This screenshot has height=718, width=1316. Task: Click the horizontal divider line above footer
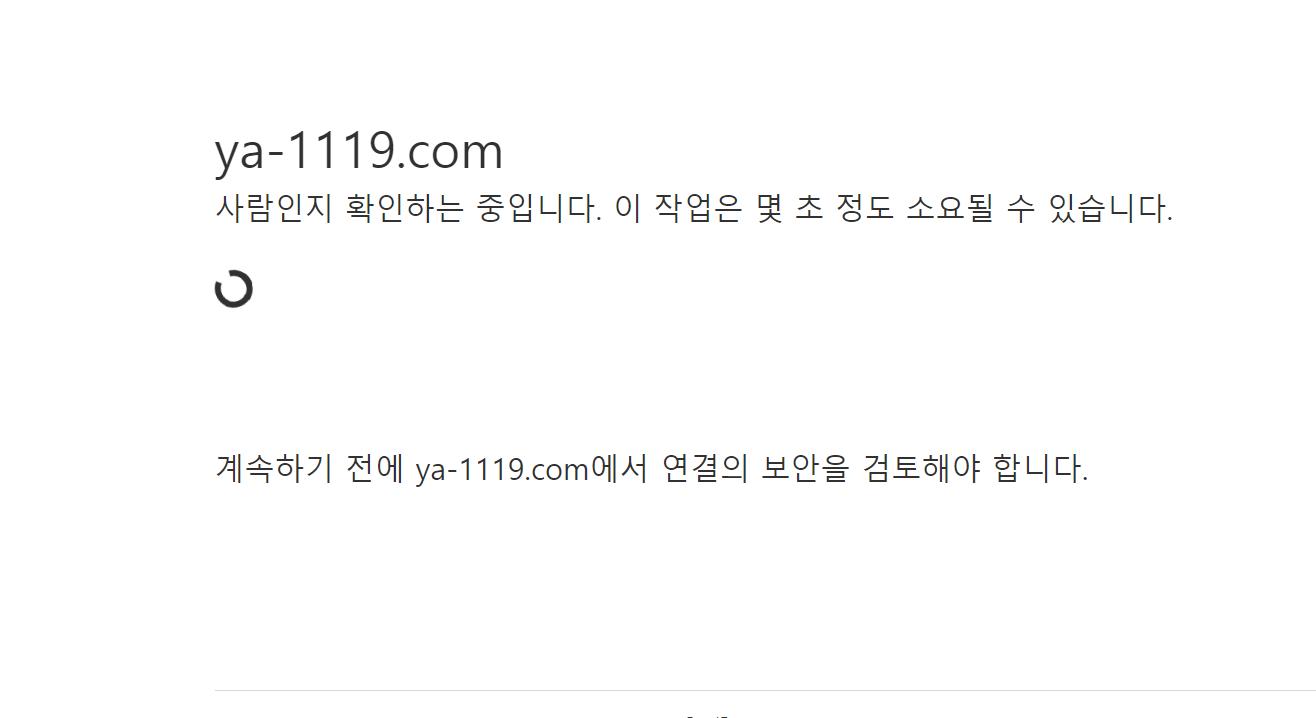click(765, 690)
